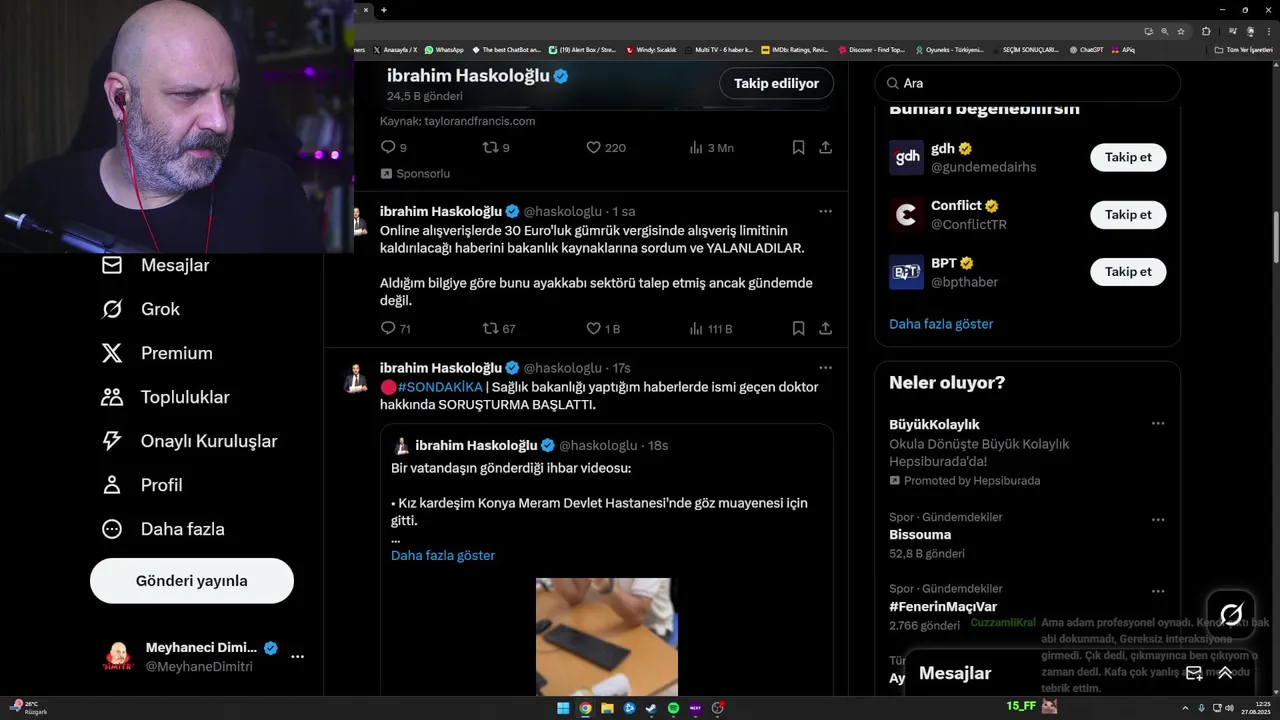The image size is (1280, 720).
Task: Open the floating Grok button
Action: pyautogui.click(x=1232, y=614)
